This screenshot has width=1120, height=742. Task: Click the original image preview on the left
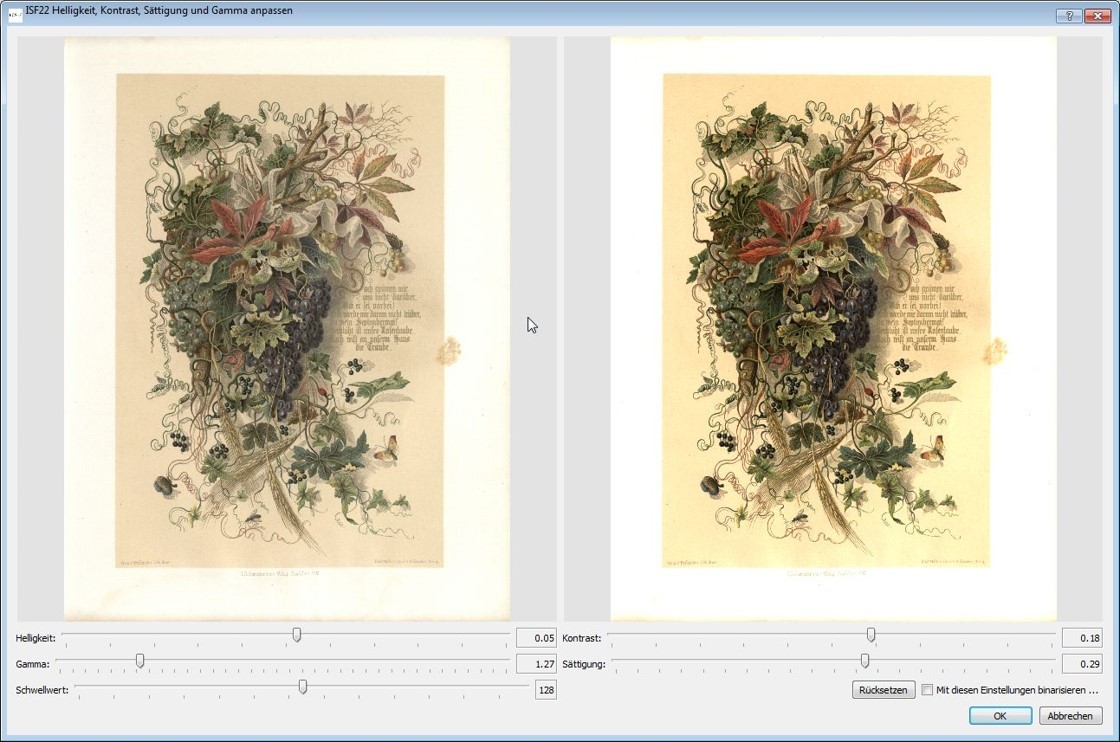pos(287,328)
